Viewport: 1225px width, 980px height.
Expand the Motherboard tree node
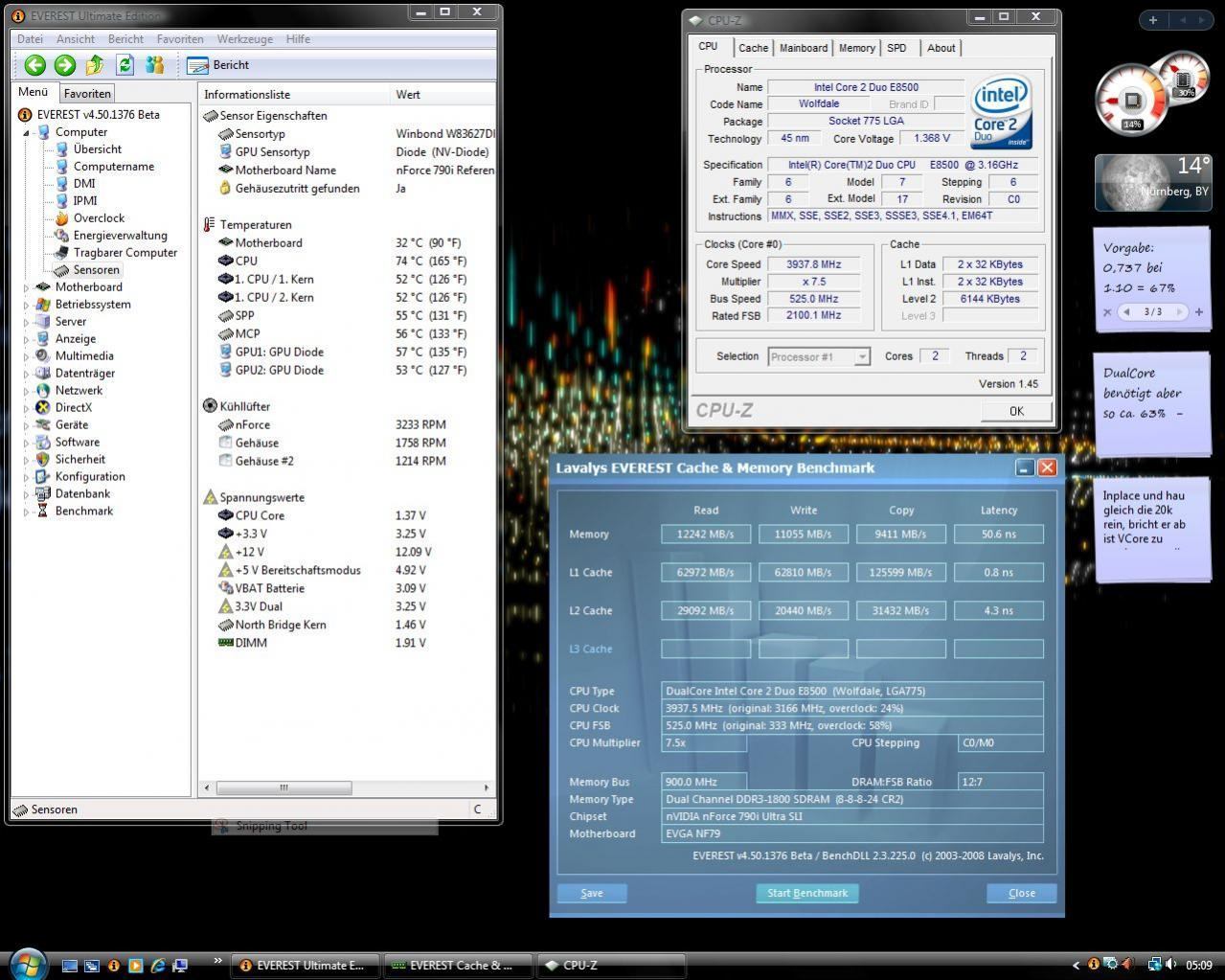(27, 287)
